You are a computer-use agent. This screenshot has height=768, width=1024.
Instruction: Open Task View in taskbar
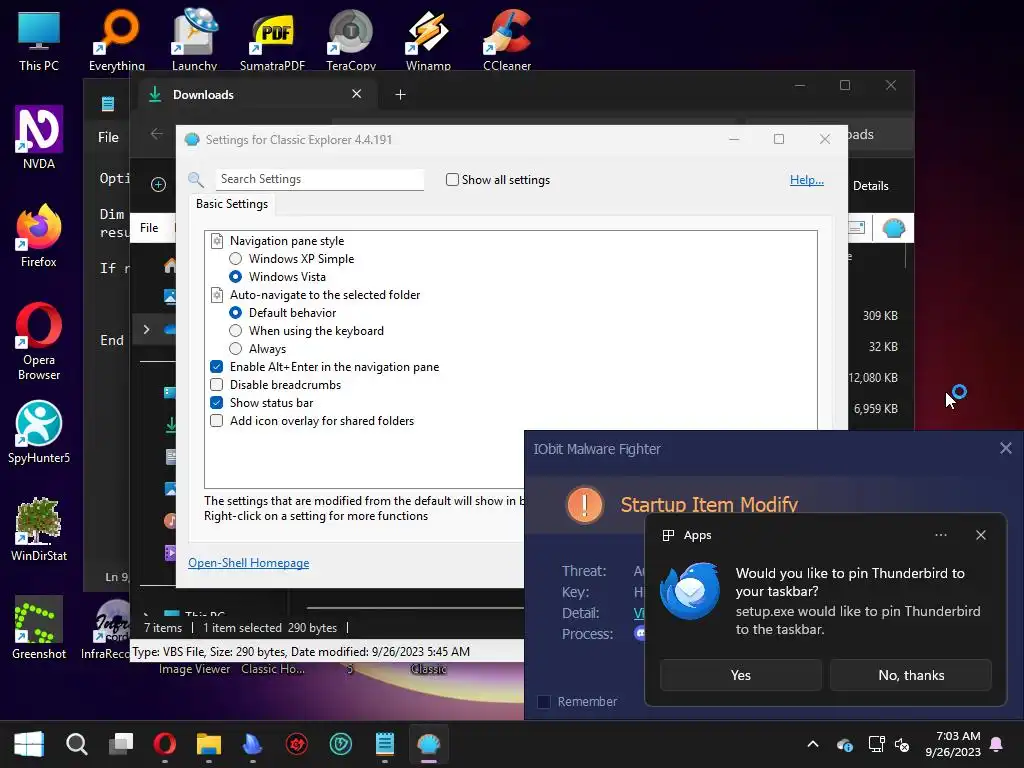[x=121, y=744]
